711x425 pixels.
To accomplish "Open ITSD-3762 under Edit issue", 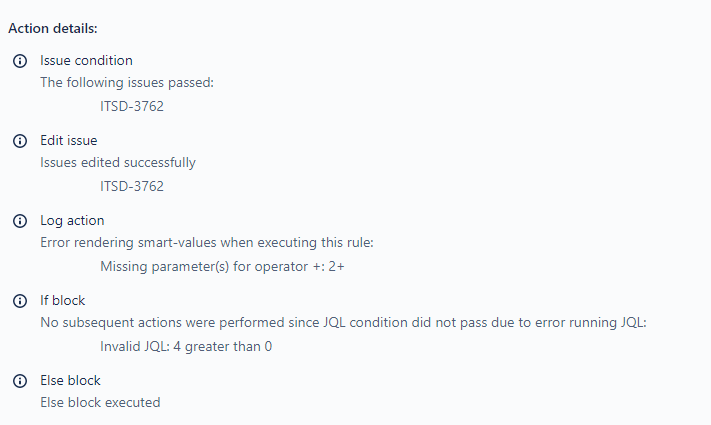I will point(132,186).
